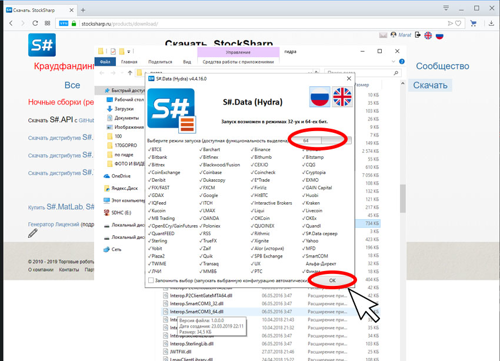This screenshot has height=361, width=500.
Task: Confirm the dialog with OK
Action: coord(332,280)
